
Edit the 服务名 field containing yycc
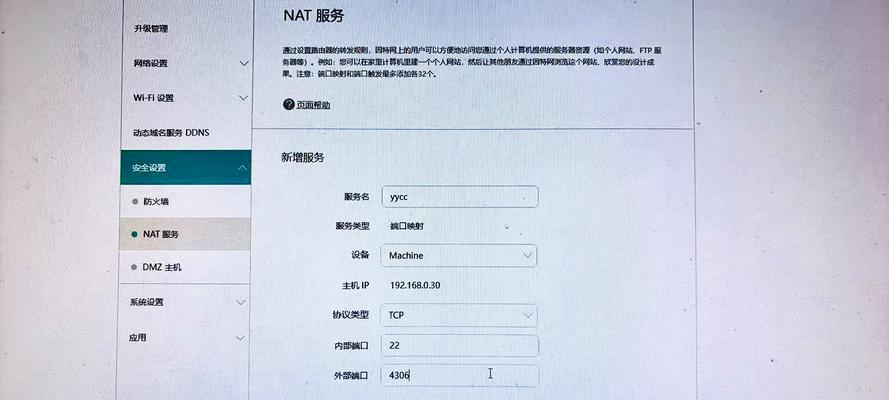459,197
